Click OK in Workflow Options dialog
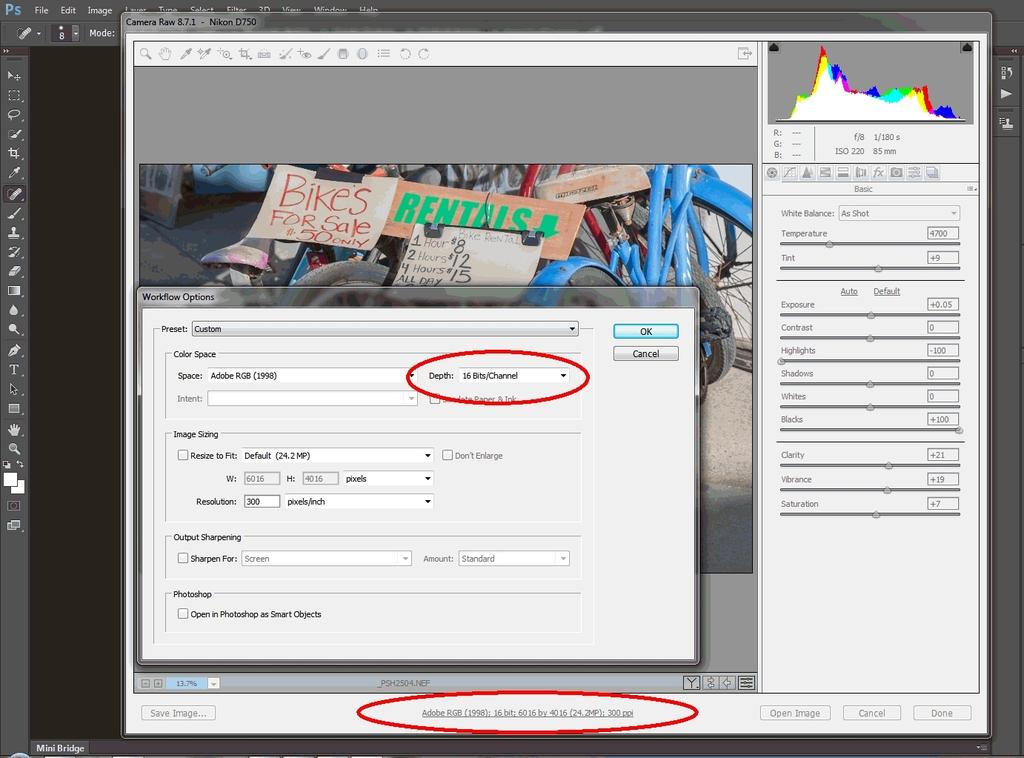 coord(645,331)
